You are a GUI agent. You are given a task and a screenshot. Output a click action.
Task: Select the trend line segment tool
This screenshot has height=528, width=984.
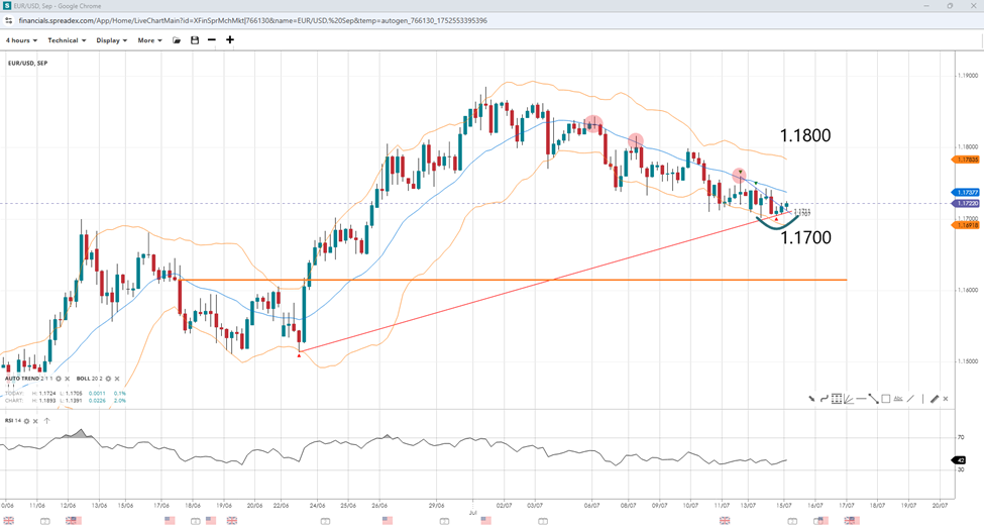pos(873,399)
